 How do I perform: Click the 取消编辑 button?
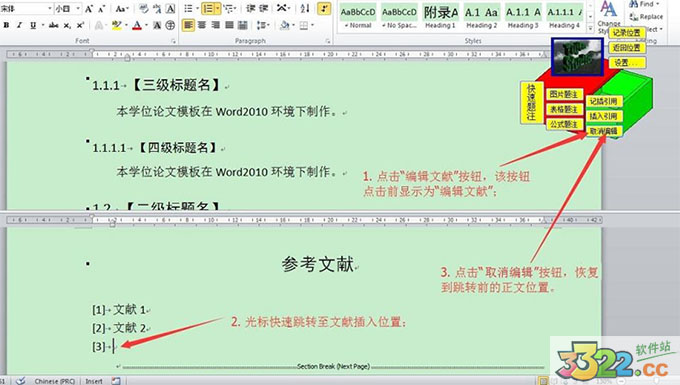[x=603, y=131]
